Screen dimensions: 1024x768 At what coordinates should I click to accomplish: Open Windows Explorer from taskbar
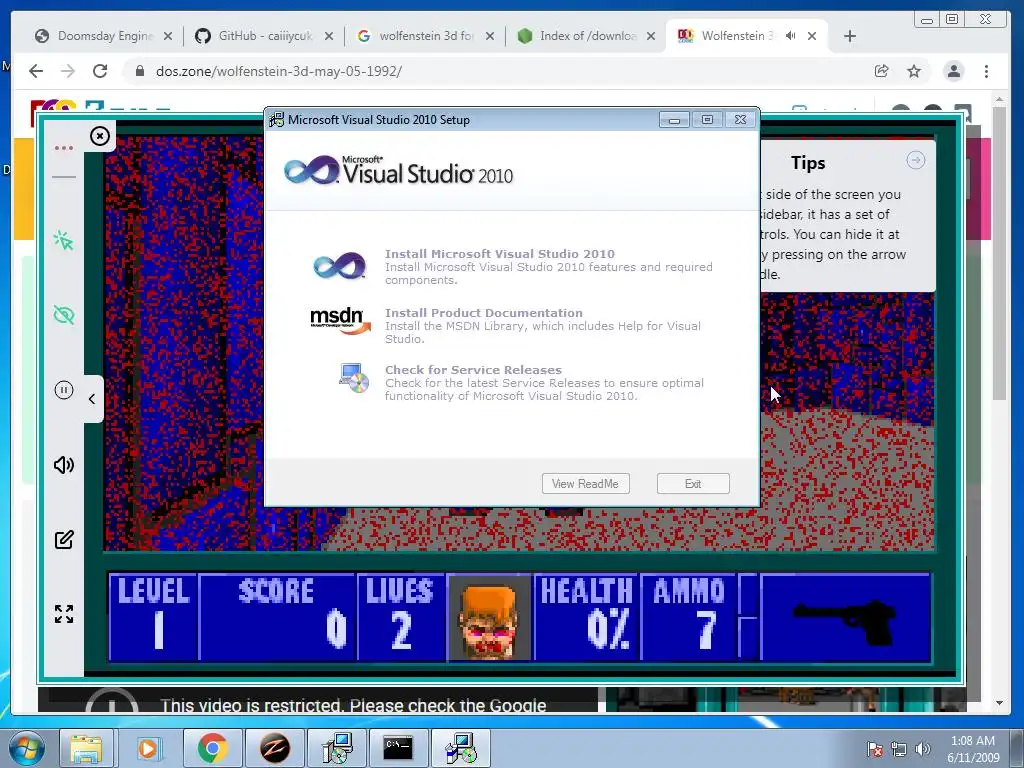click(86, 748)
